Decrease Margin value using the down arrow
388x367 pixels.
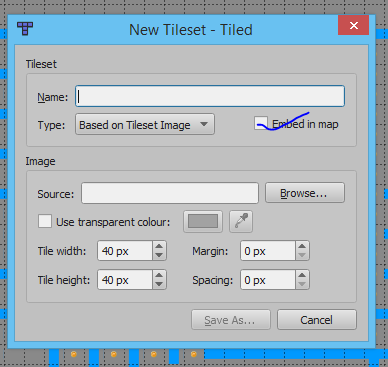click(302, 255)
